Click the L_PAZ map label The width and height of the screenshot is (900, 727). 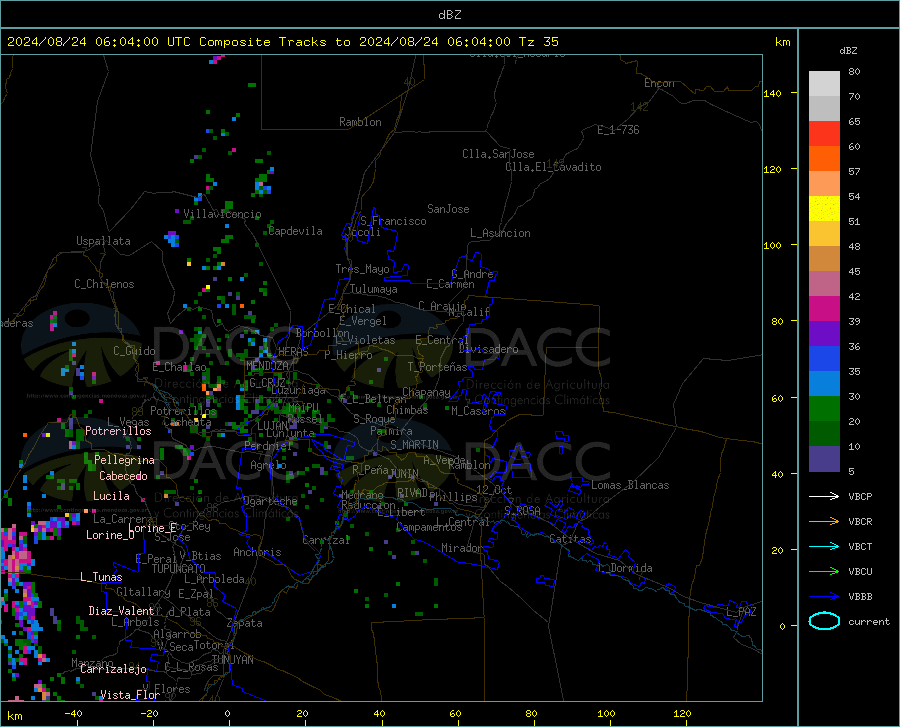741,612
